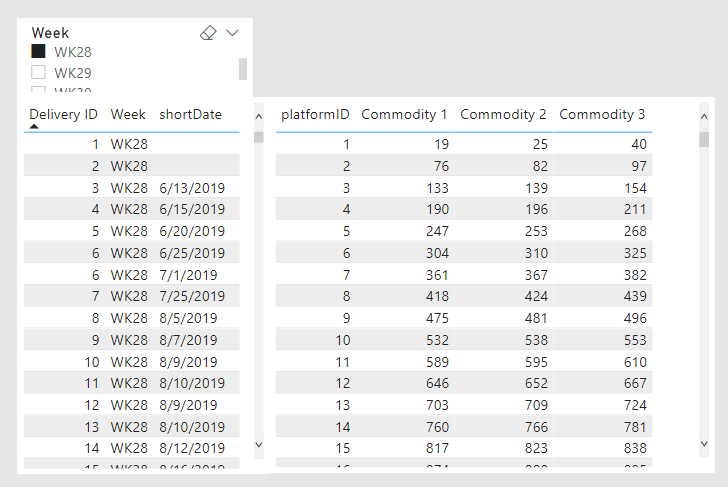
Task: Select Commodity 3 value 382
Action: pos(635,275)
